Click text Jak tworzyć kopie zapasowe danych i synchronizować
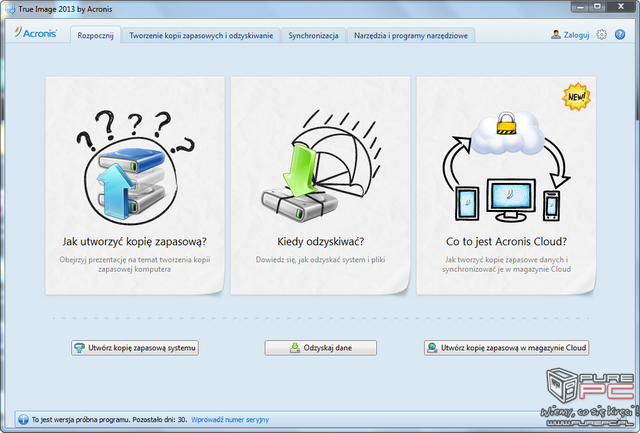 click(506, 264)
